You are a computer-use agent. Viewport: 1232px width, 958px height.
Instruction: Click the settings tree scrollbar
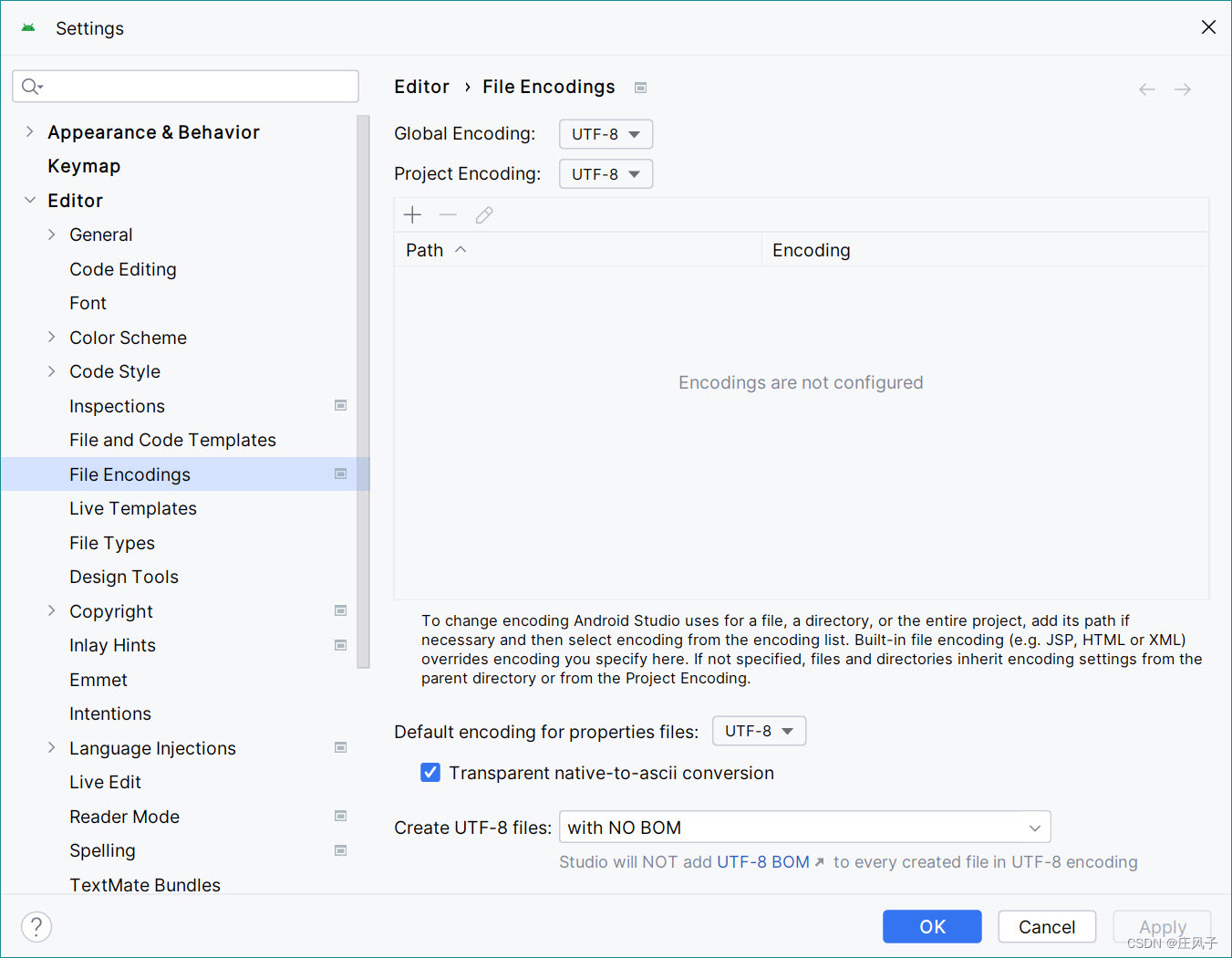pyautogui.click(x=364, y=392)
